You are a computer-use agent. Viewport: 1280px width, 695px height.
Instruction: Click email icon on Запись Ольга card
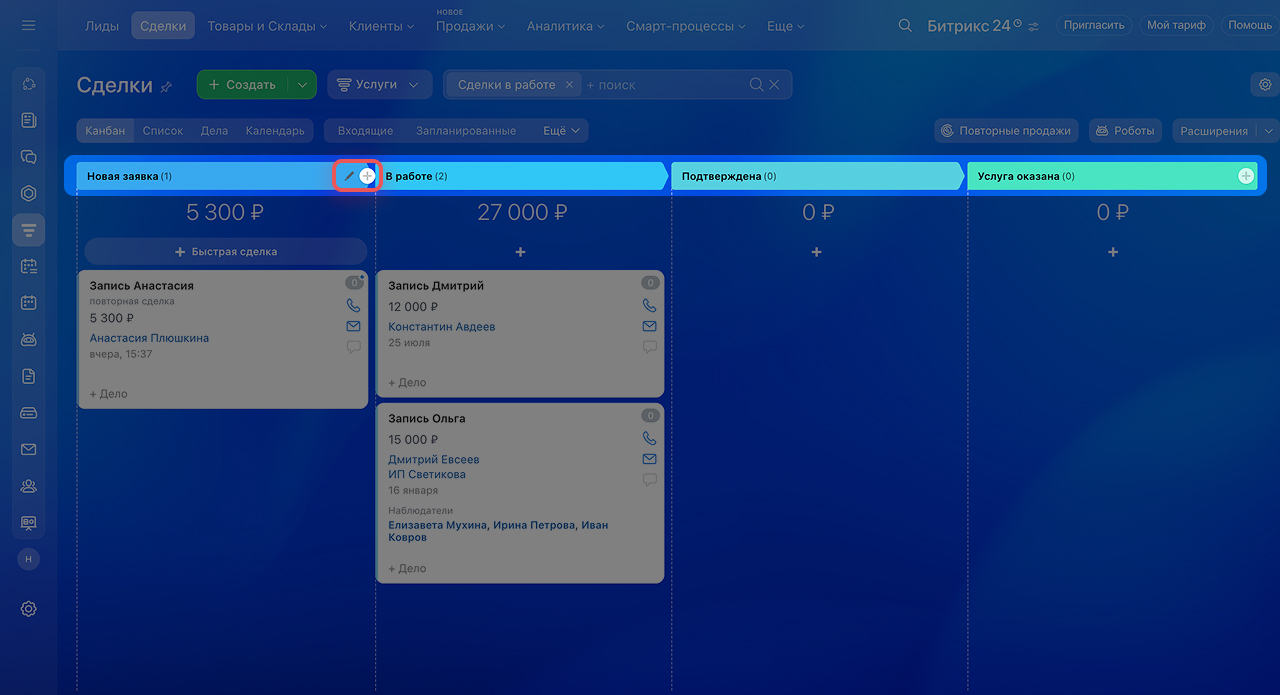point(650,459)
